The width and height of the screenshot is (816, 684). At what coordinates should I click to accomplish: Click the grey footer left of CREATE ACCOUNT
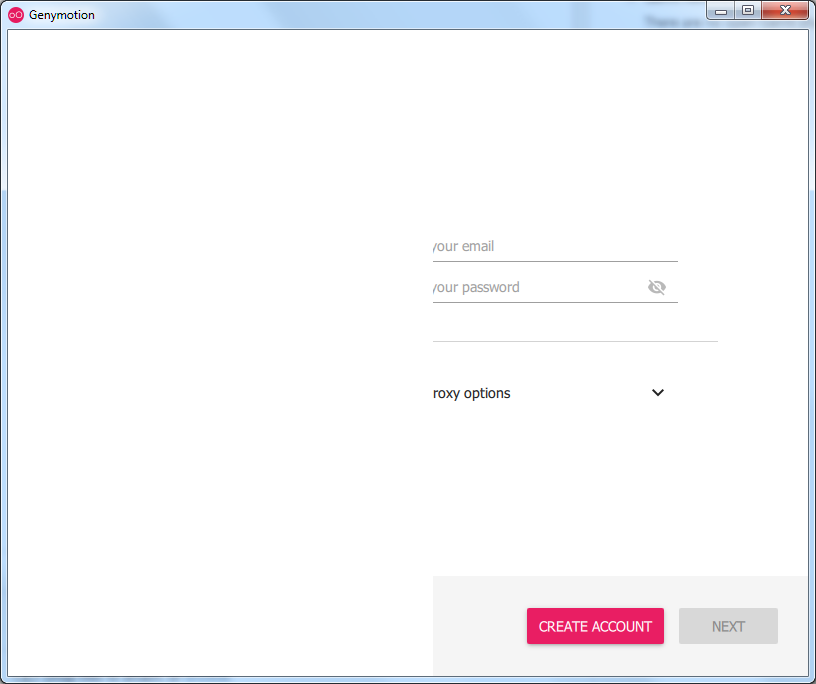pos(478,626)
